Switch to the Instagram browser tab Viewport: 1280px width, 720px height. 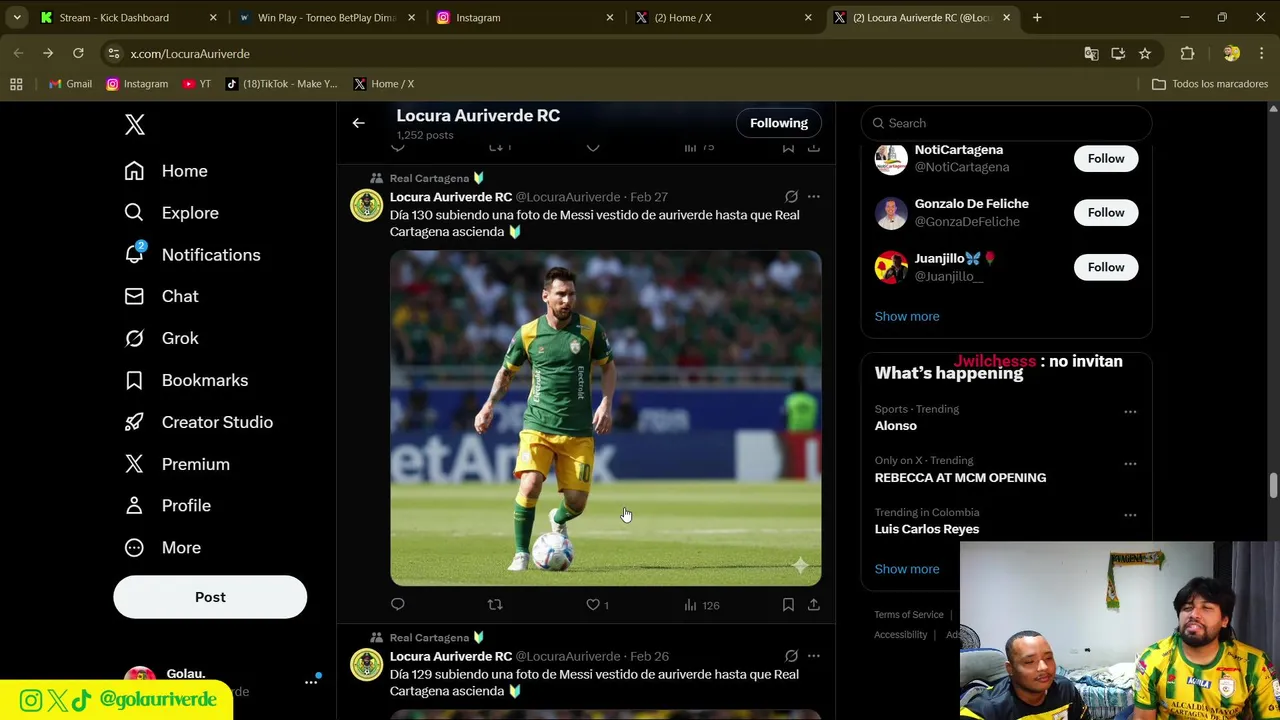click(x=525, y=17)
